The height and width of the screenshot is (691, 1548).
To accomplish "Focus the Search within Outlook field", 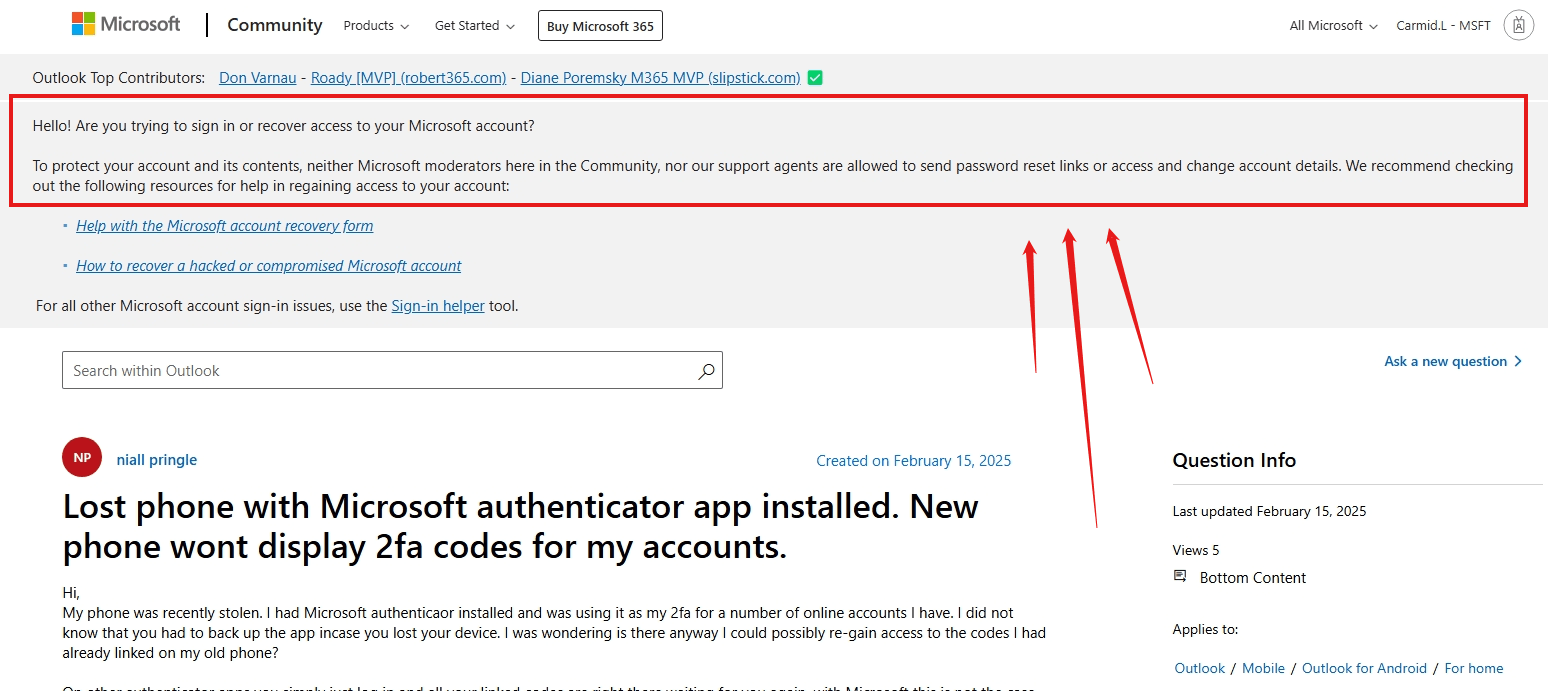I will 392,370.
